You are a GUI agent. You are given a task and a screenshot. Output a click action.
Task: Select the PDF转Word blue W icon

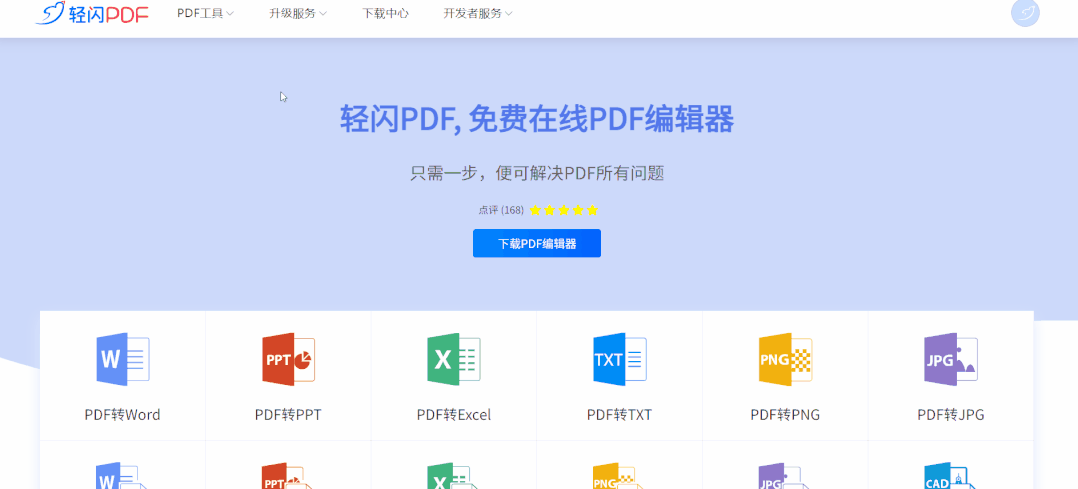point(122,359)
